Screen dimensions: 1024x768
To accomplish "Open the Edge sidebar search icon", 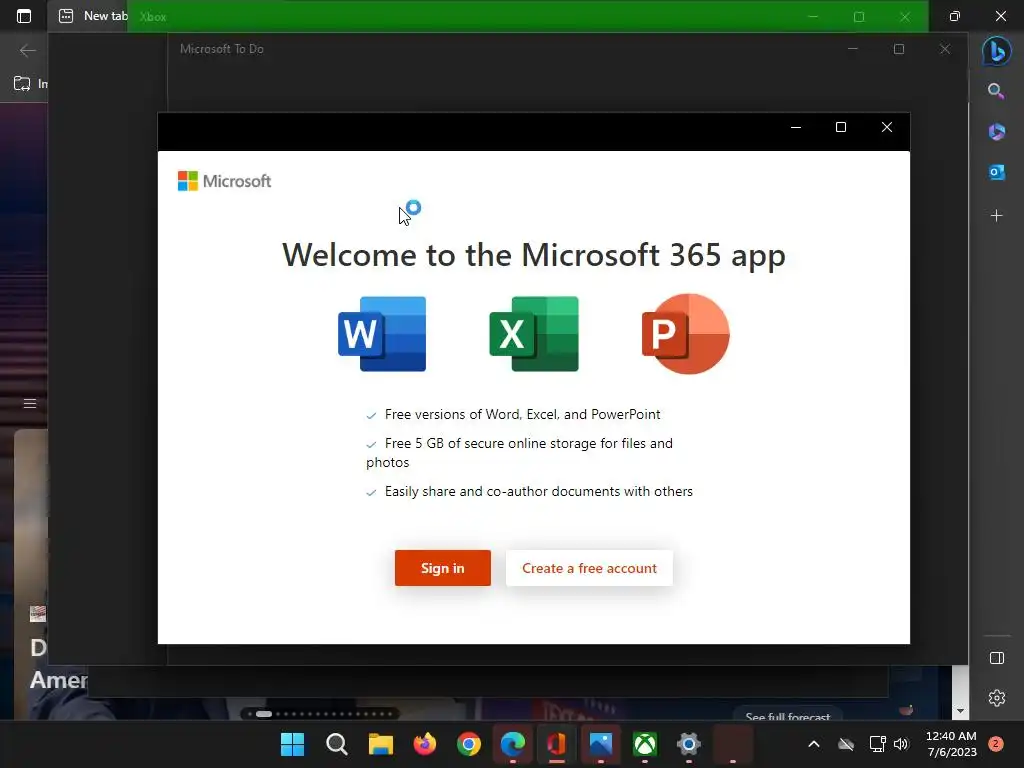I will pos(996,91).
